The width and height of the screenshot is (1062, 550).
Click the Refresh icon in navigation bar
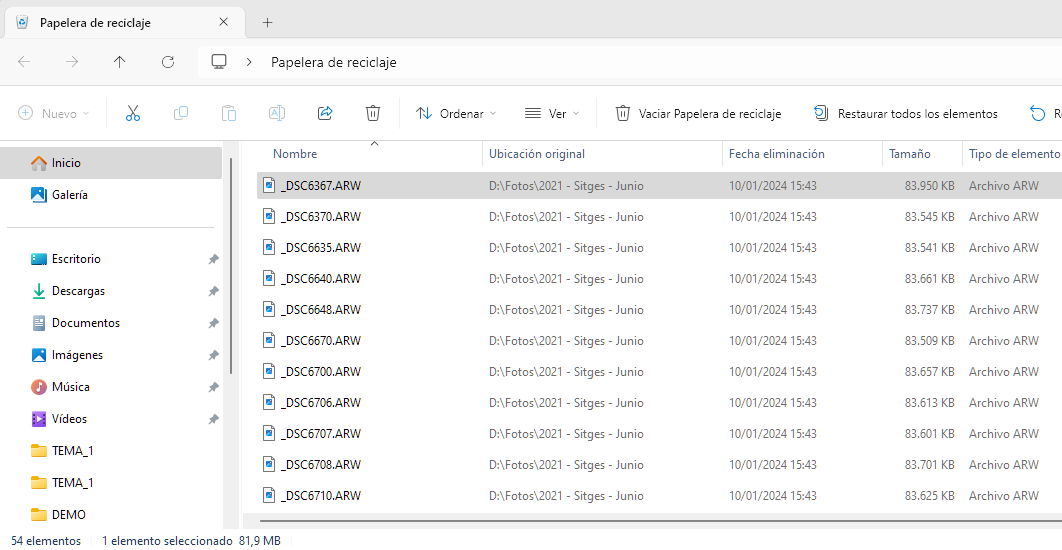(168, 62)
